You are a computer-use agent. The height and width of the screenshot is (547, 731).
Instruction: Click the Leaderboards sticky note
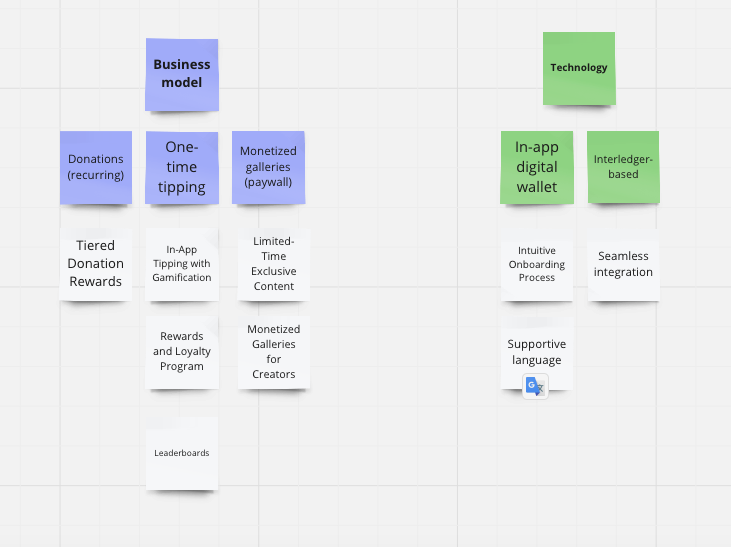(182, 453)
